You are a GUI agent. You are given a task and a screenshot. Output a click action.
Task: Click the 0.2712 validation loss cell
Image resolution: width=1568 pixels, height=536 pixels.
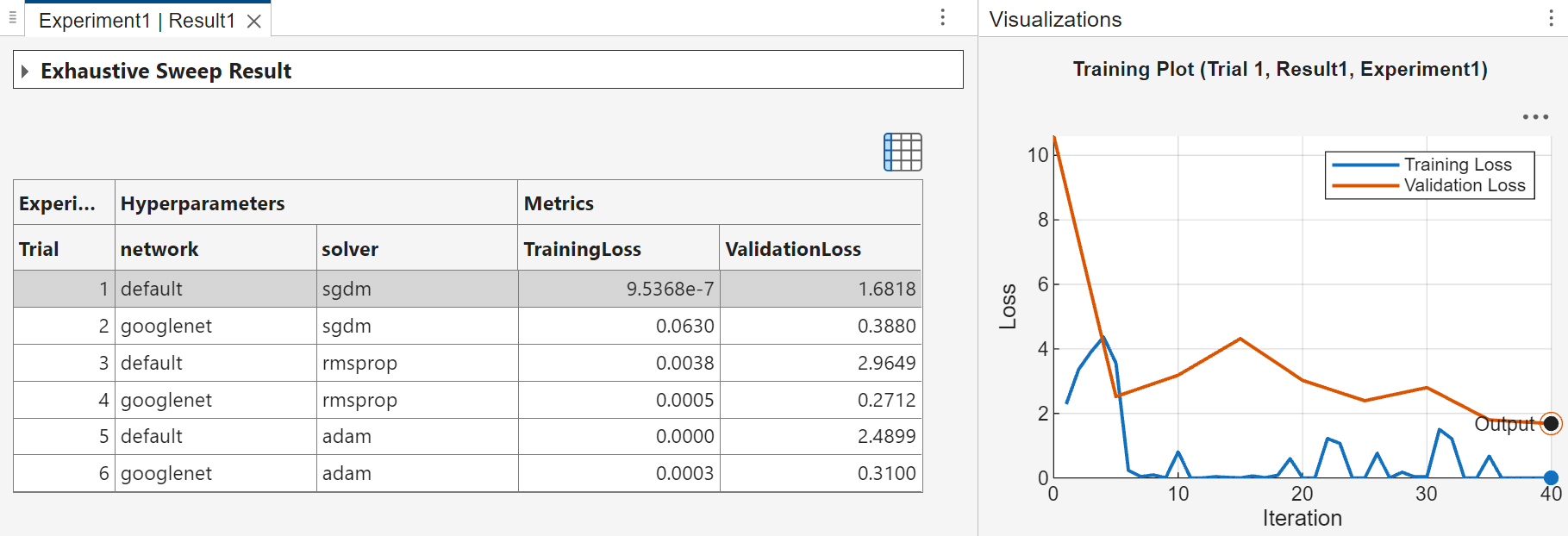tap(821, 400)
